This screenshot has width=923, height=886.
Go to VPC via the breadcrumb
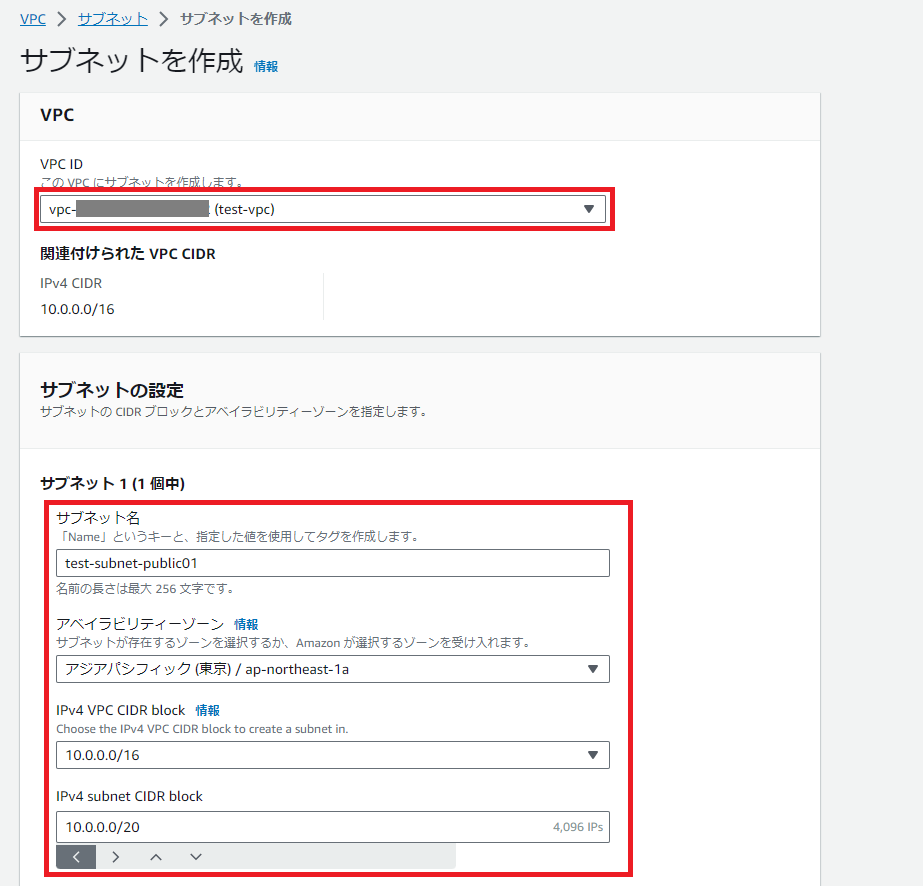click(33, 19)
